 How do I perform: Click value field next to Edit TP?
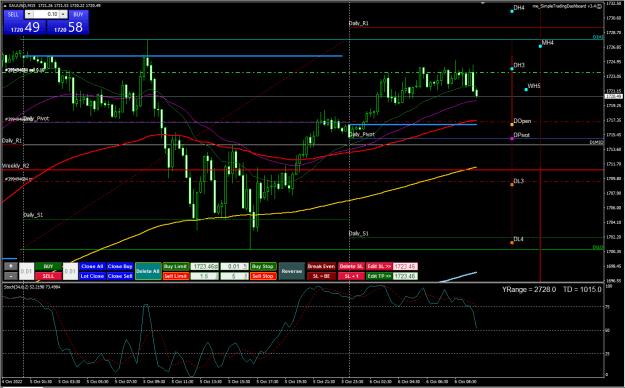tap(405, 276)
